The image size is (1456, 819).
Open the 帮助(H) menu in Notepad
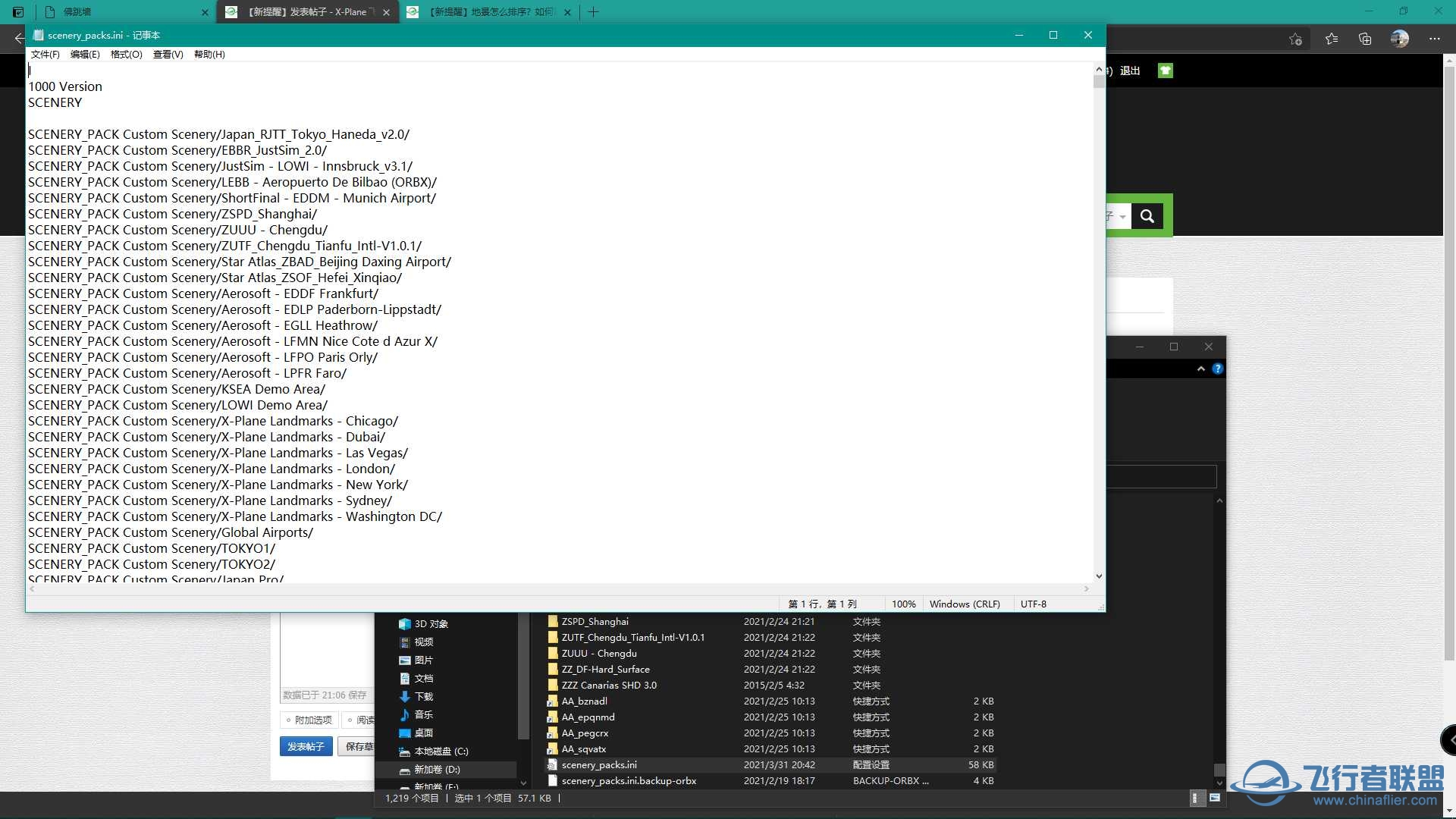point(209,54)
